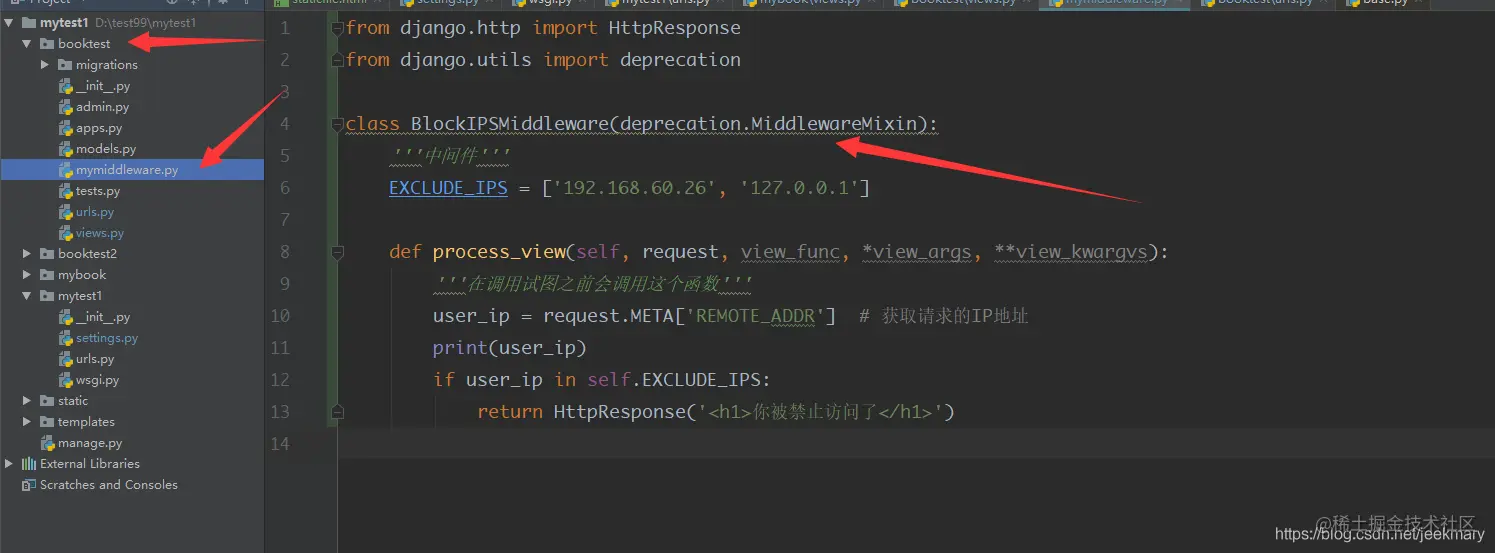Click line number 14 in the gutter
Viewport: 1495px width, 553px height.
tap(279, 444)
